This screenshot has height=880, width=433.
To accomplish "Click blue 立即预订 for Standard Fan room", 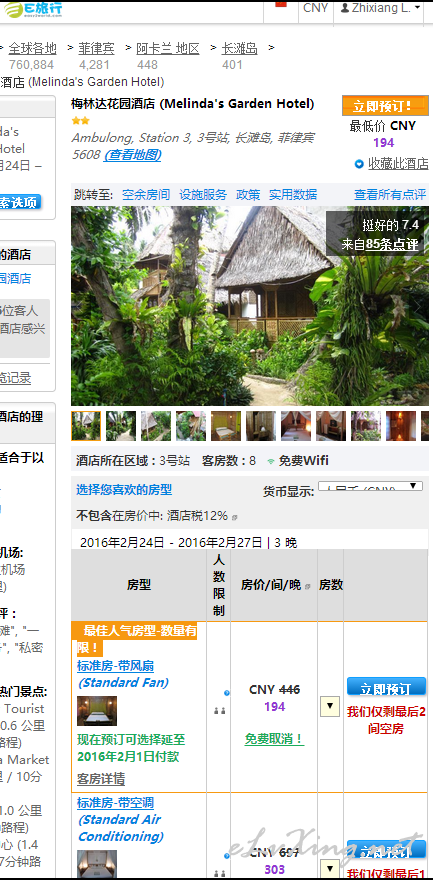I will pos(386,688).
